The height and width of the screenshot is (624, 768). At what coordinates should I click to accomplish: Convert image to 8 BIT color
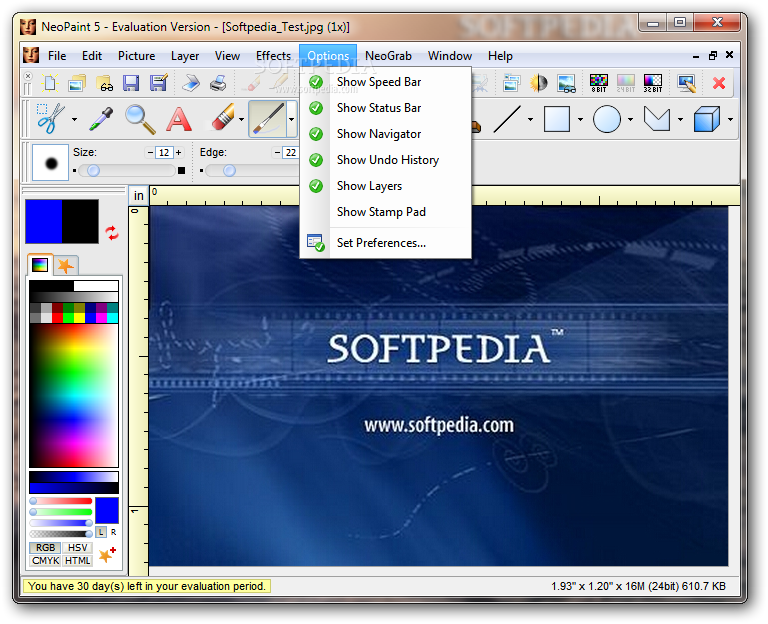coord(599,83)
